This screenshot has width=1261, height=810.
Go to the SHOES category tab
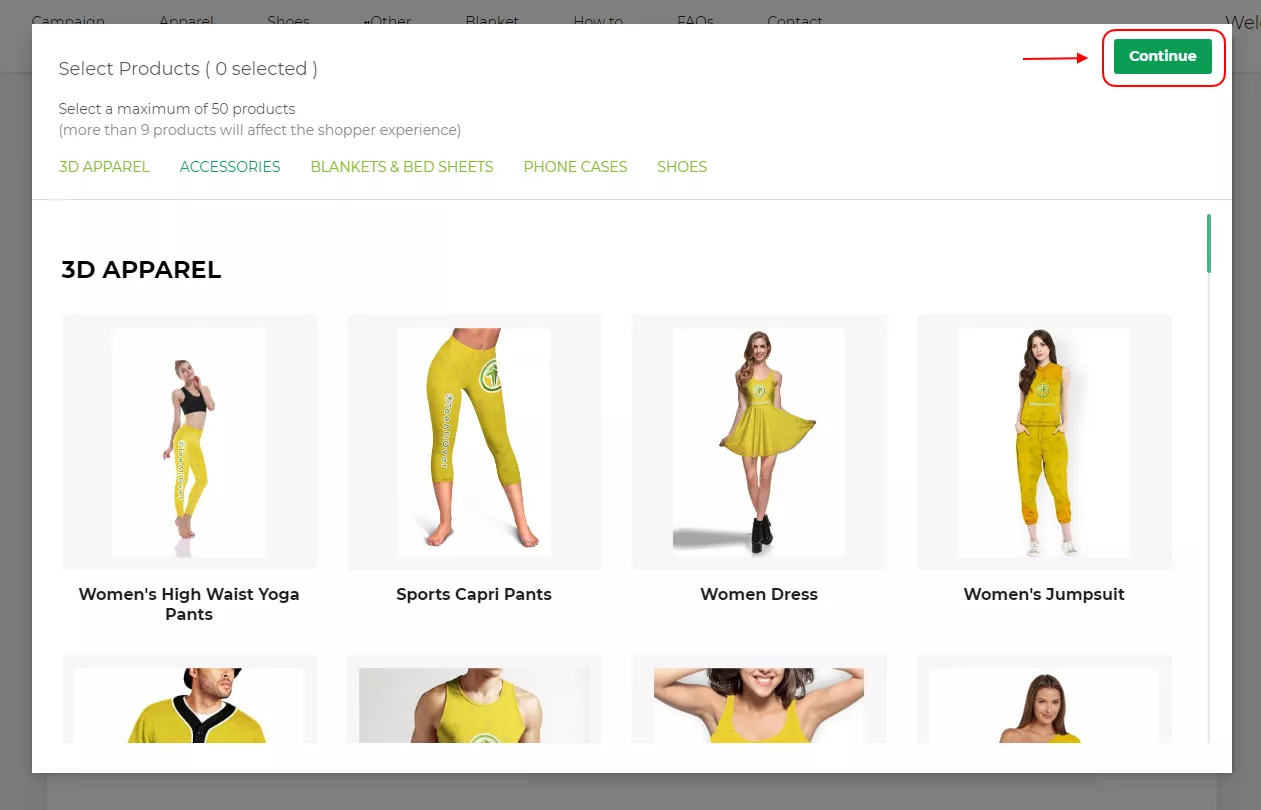click(682, 167)
